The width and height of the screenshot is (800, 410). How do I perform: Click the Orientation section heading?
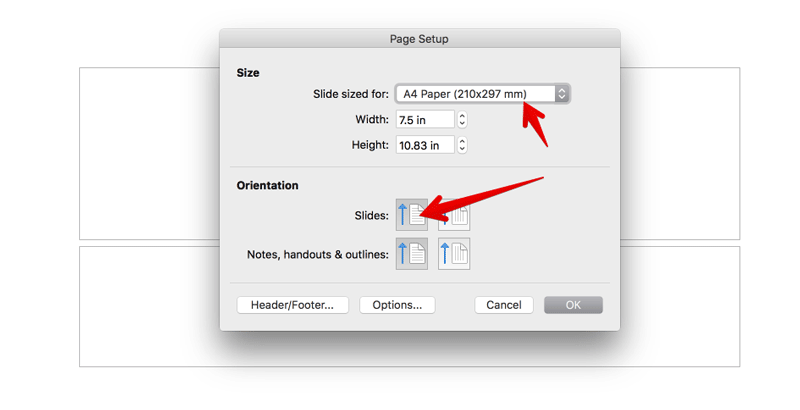(267, 185)
